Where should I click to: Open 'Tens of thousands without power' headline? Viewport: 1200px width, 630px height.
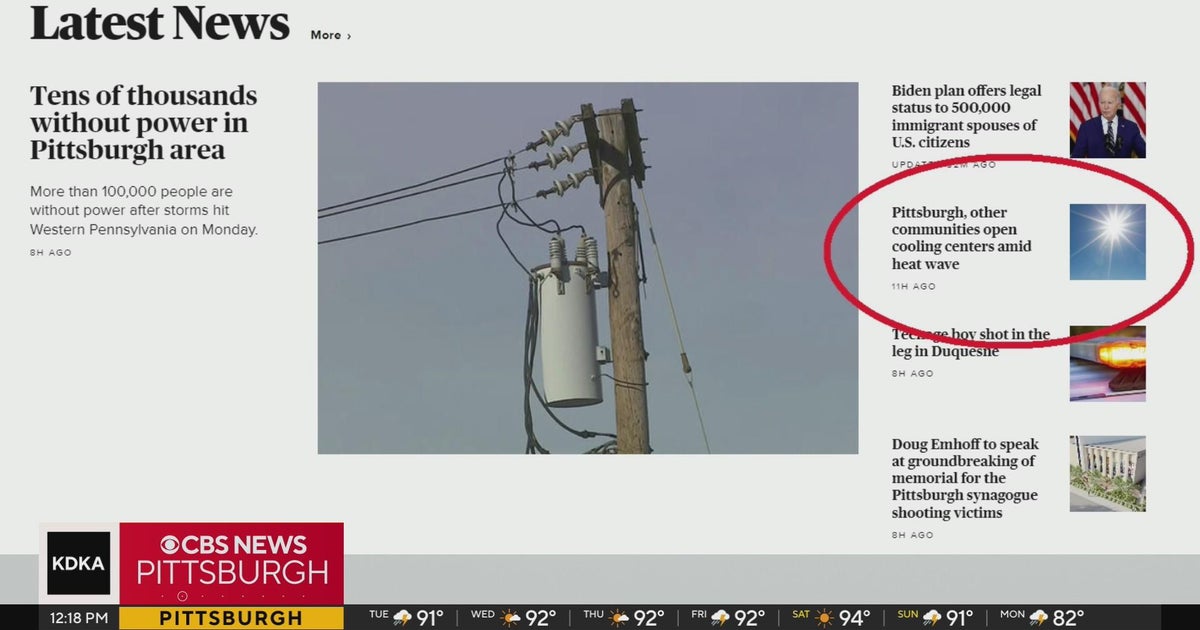[143, 123]
